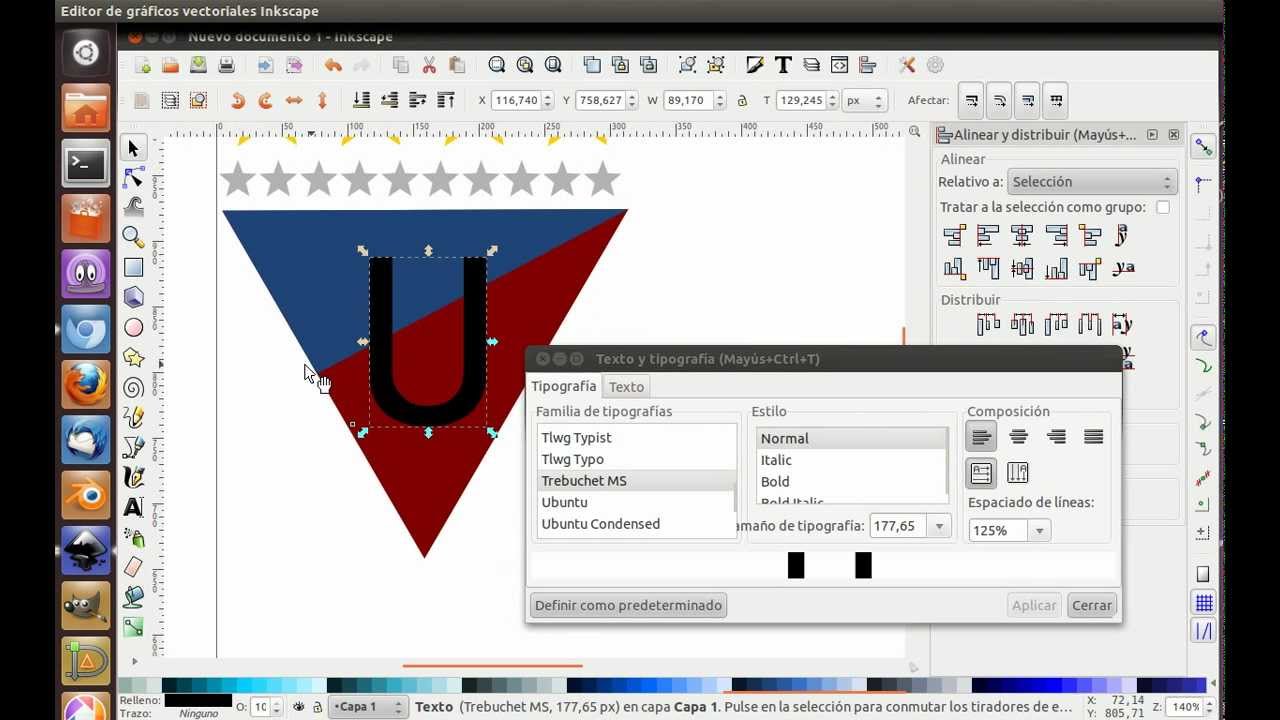Toggle 'Tratar a la selección como grupo' checkbox
The width and height of the screenshot is (1280, 720).
1162,207
